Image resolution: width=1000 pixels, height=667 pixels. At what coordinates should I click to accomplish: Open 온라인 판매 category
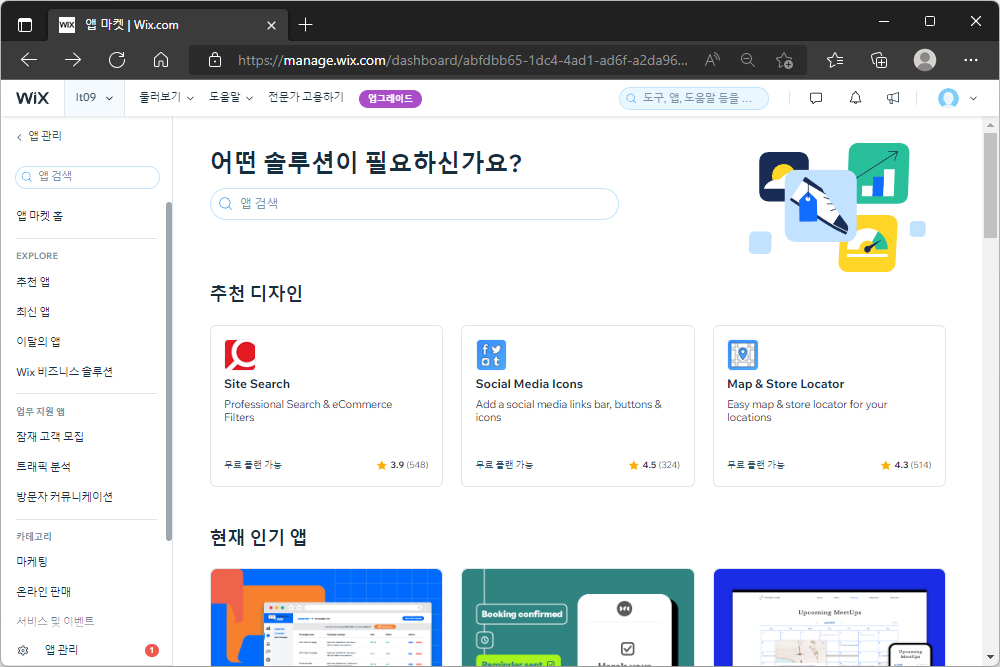(43, 592)
